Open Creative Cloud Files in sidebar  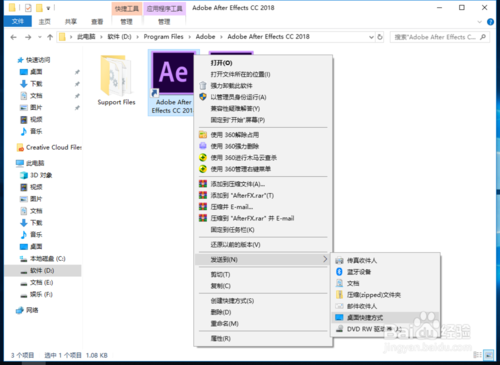click(x=49, y=147)
